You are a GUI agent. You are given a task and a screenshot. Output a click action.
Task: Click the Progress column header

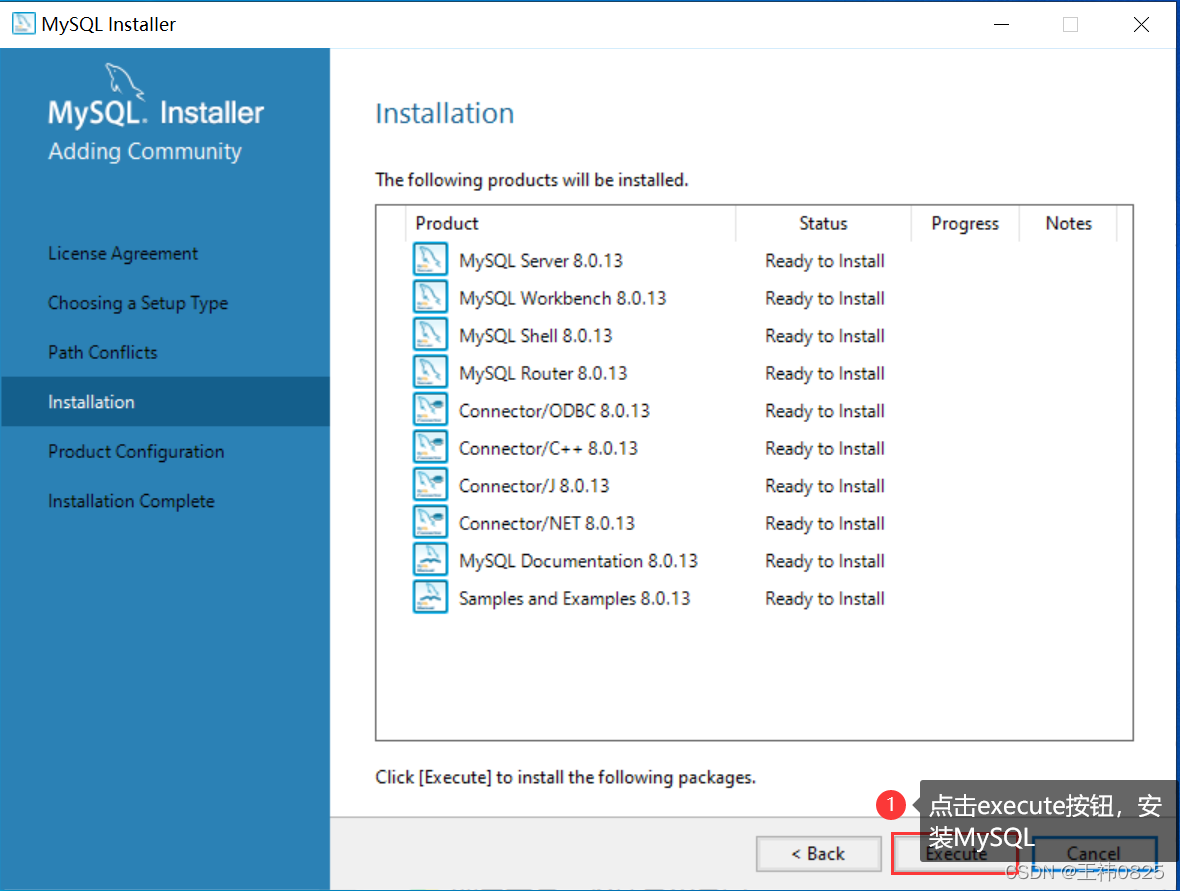tap(965, 224)
